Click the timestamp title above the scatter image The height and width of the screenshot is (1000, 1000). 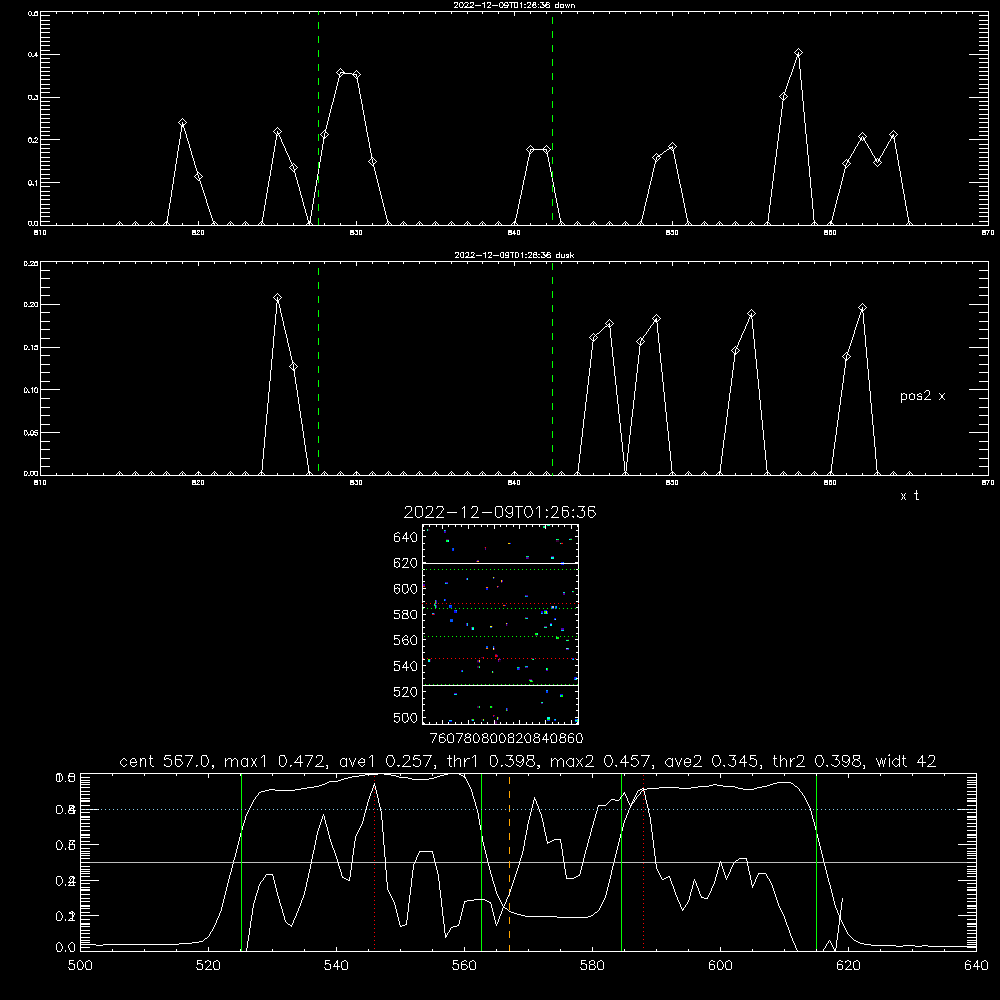point(500,512)
